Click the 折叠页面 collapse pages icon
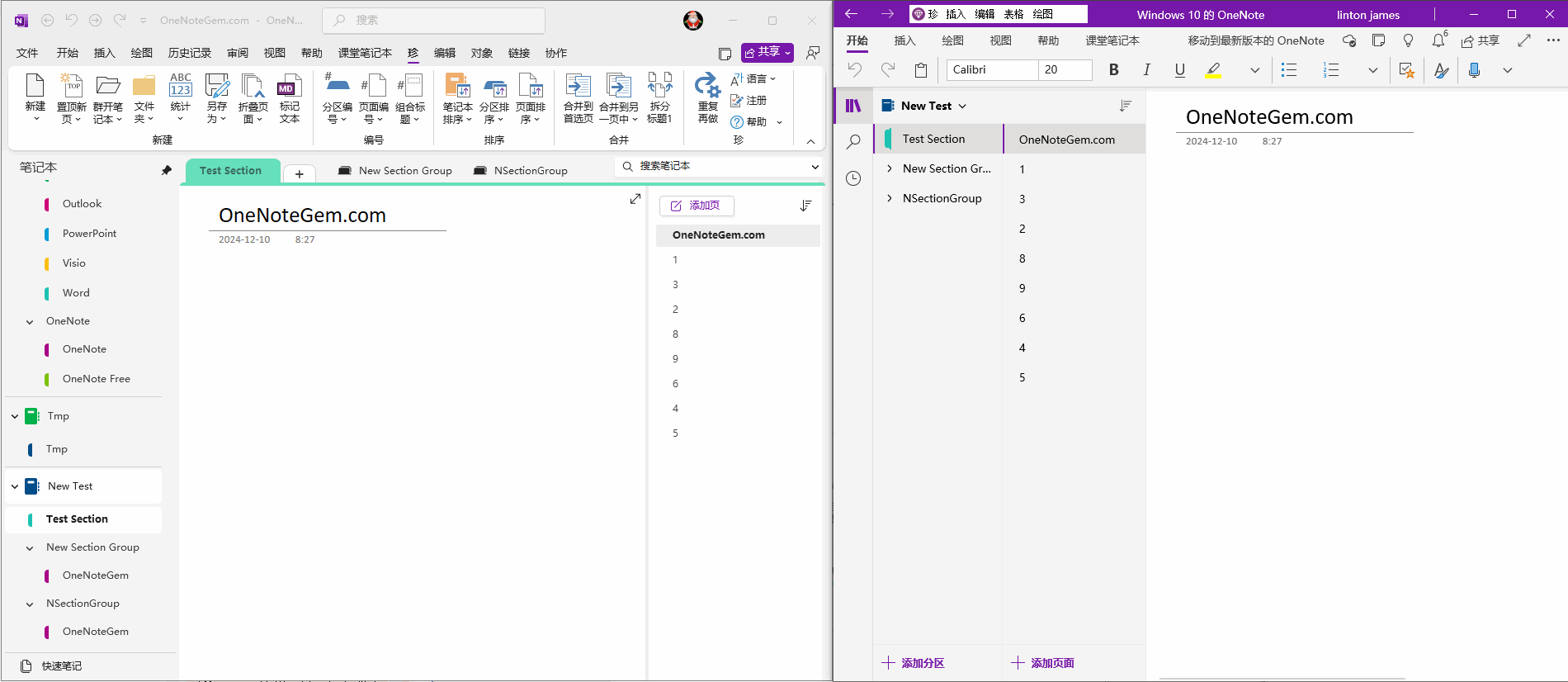The width and height of the screenshot is (1568, 682). 253,86
